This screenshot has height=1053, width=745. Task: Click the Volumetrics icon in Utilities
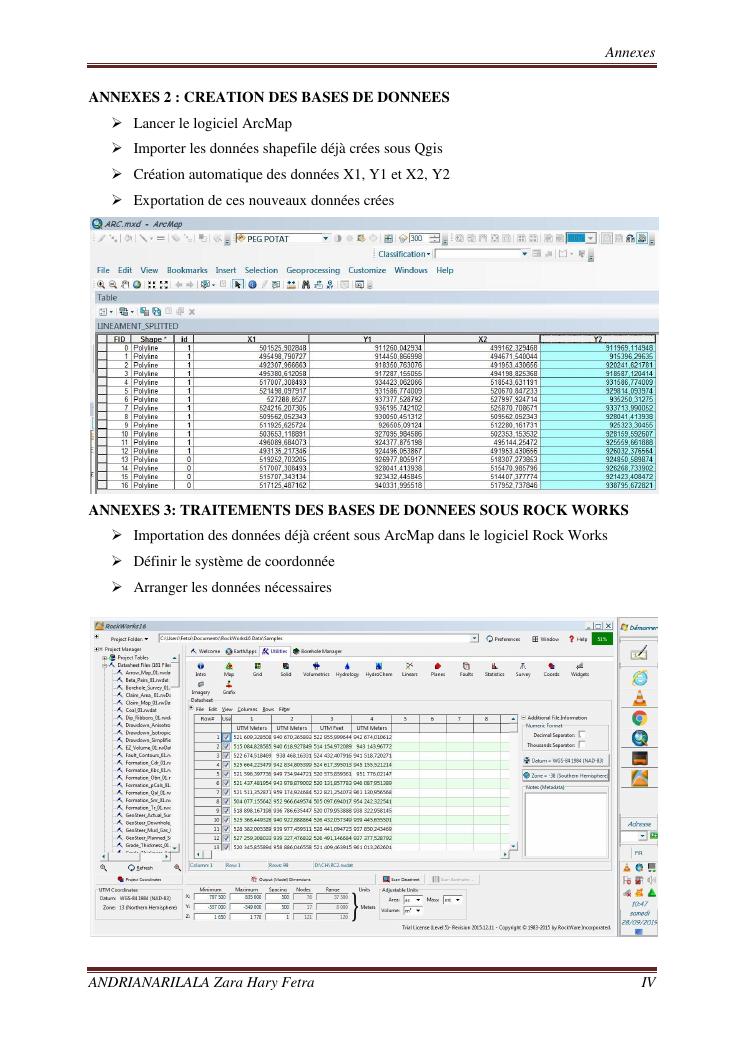315,668
